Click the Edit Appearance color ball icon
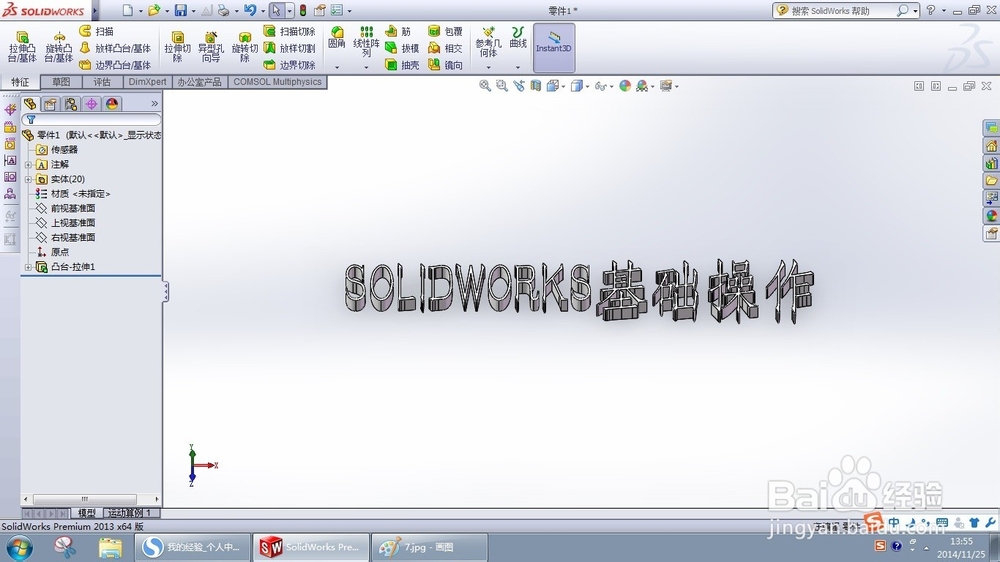This screenshot has height=562, width=1000. (x=625, y=85)
